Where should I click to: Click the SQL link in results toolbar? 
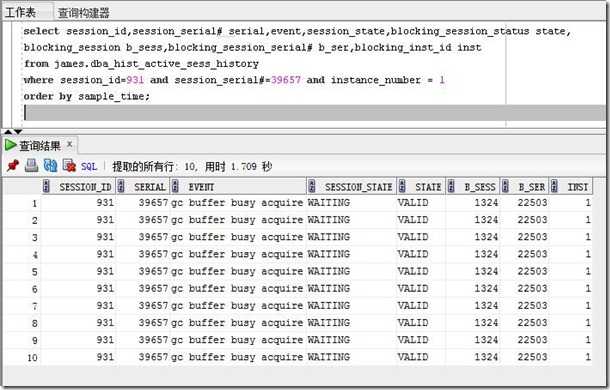(x=89, y=167)
